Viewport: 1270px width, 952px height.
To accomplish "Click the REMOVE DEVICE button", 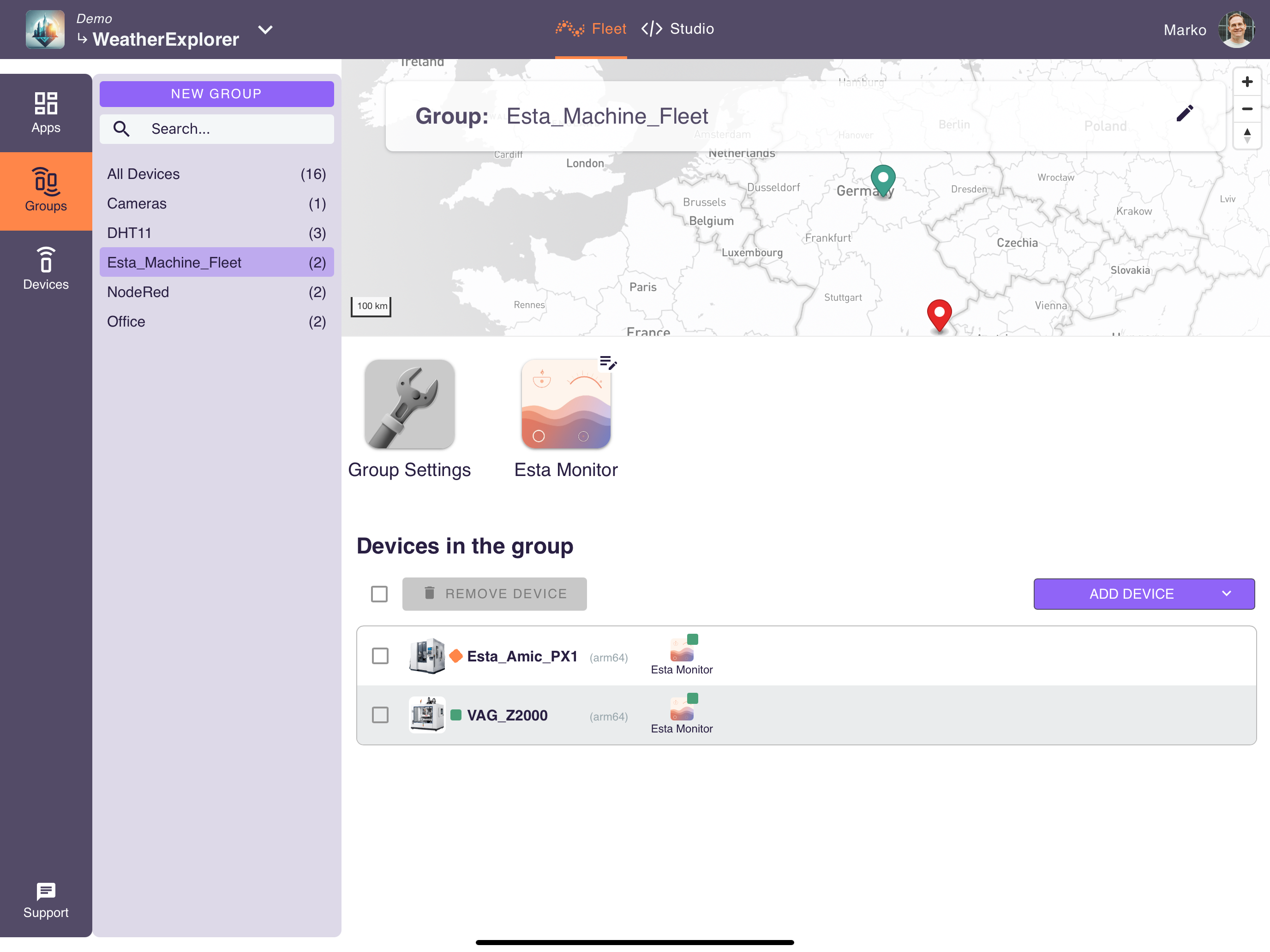I will pos(494,594).
